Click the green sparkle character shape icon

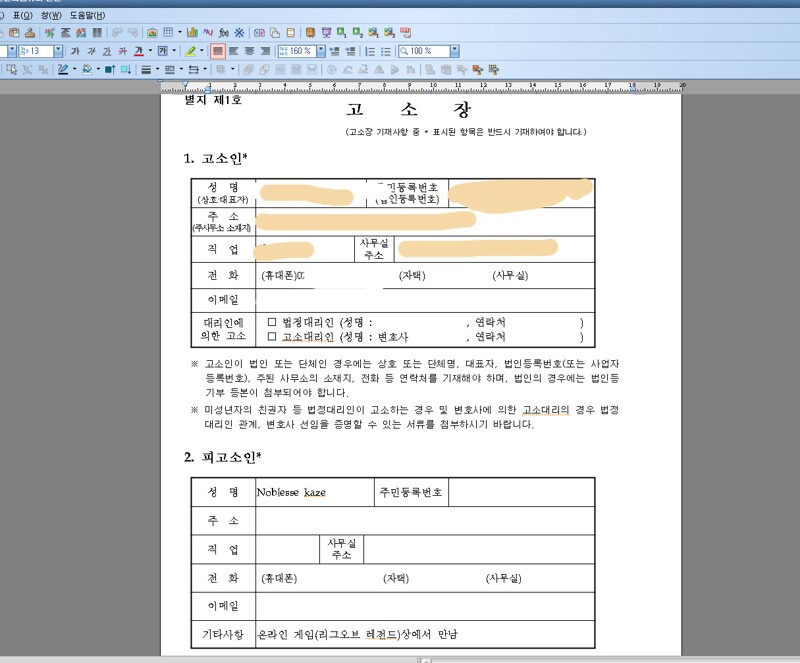tap(49, 33)
